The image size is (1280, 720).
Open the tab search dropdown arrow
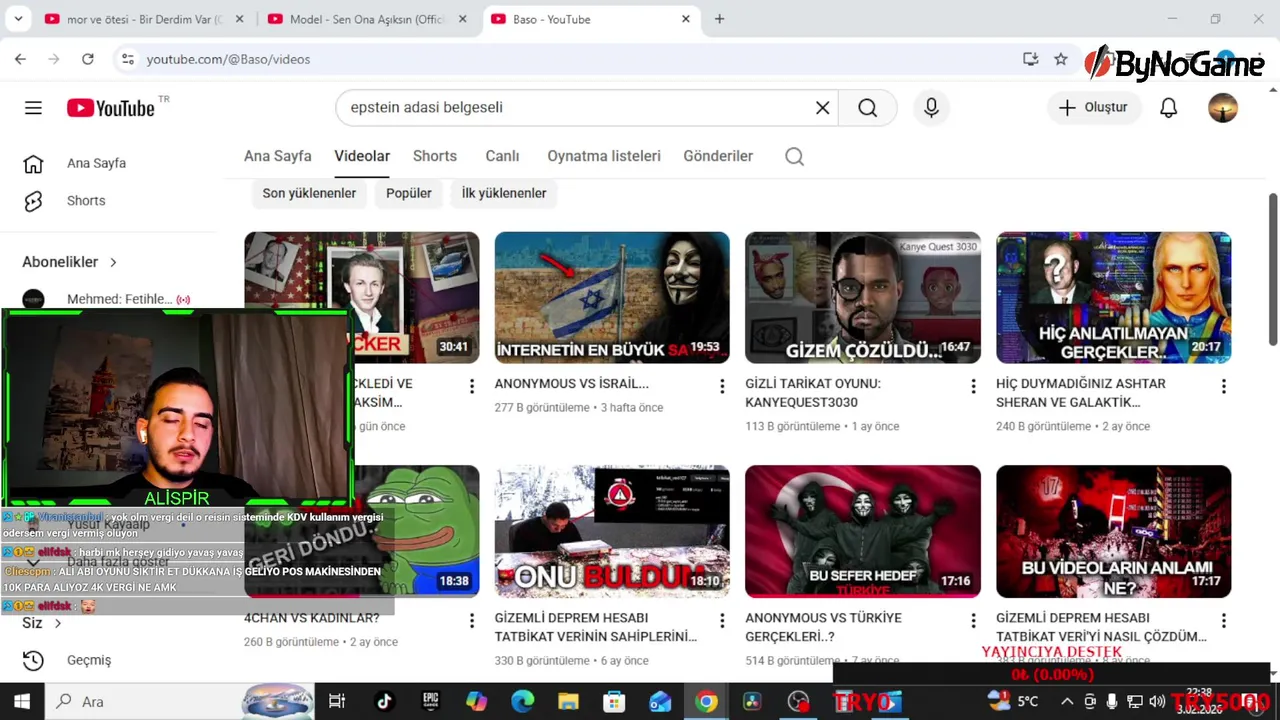[x=20, y=19]
